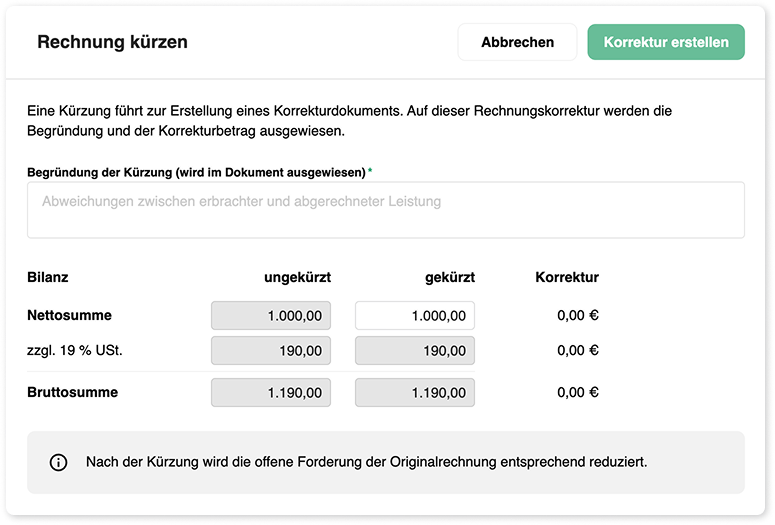
Task: Click the gekürzt column header
Action: (450, 277)
